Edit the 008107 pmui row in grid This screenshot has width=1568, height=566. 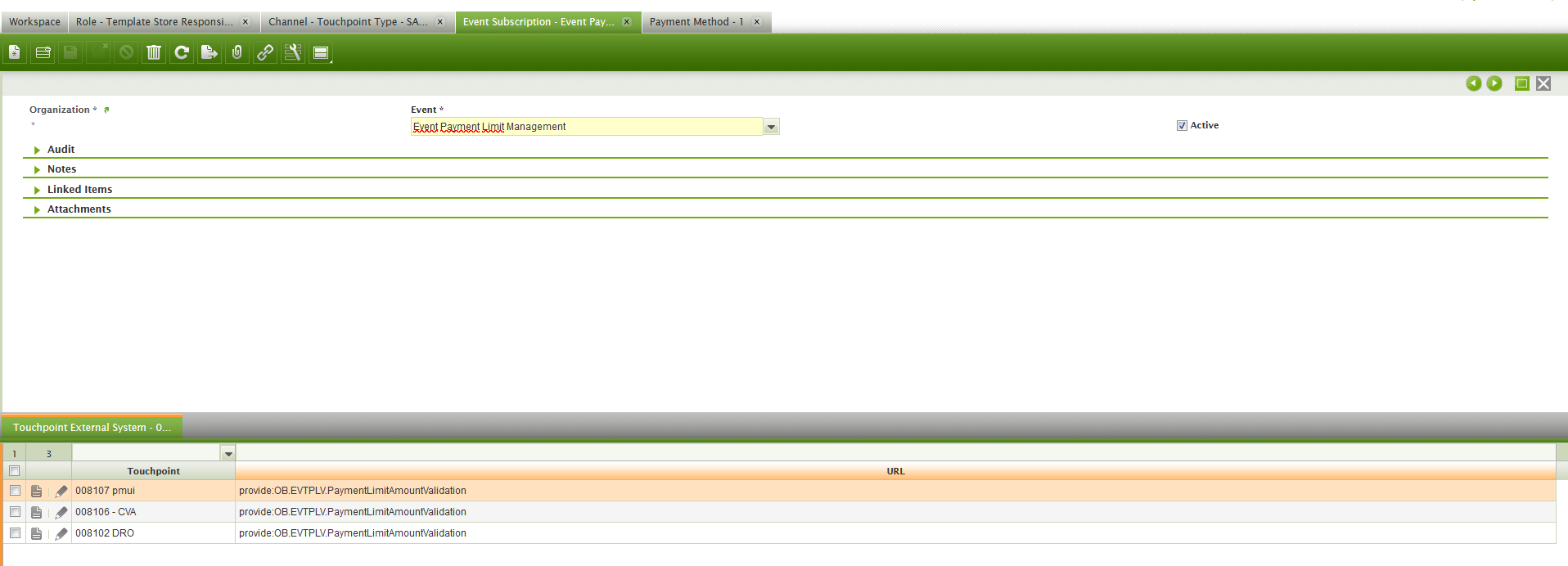[61, 491]
